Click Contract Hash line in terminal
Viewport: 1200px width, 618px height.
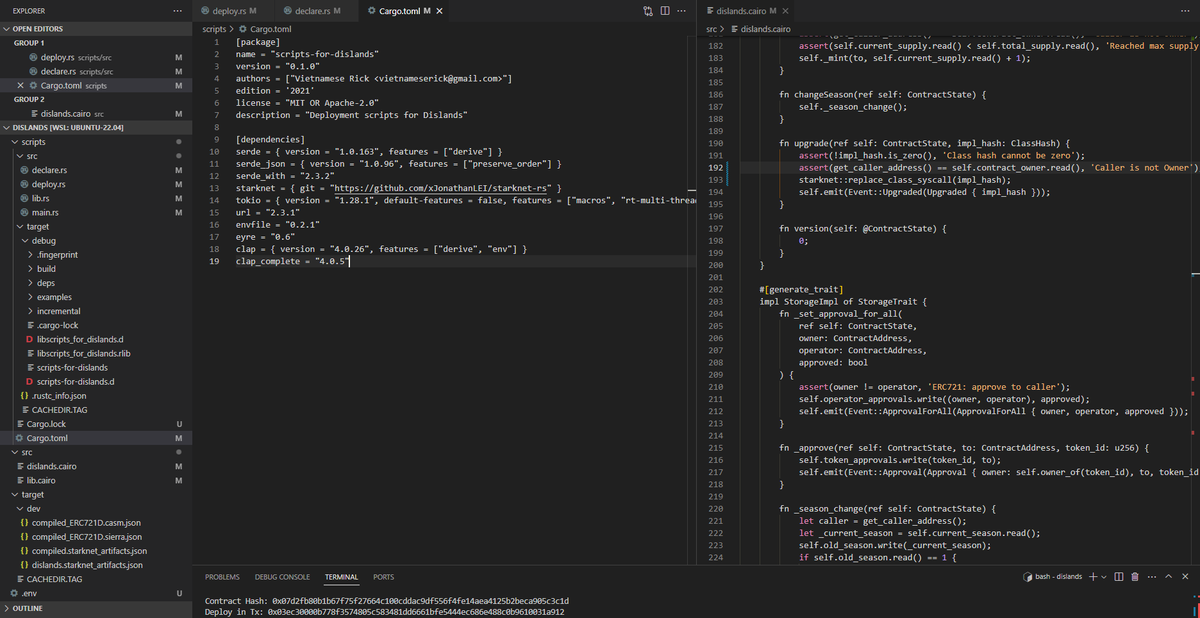click(x=386, y=601)
